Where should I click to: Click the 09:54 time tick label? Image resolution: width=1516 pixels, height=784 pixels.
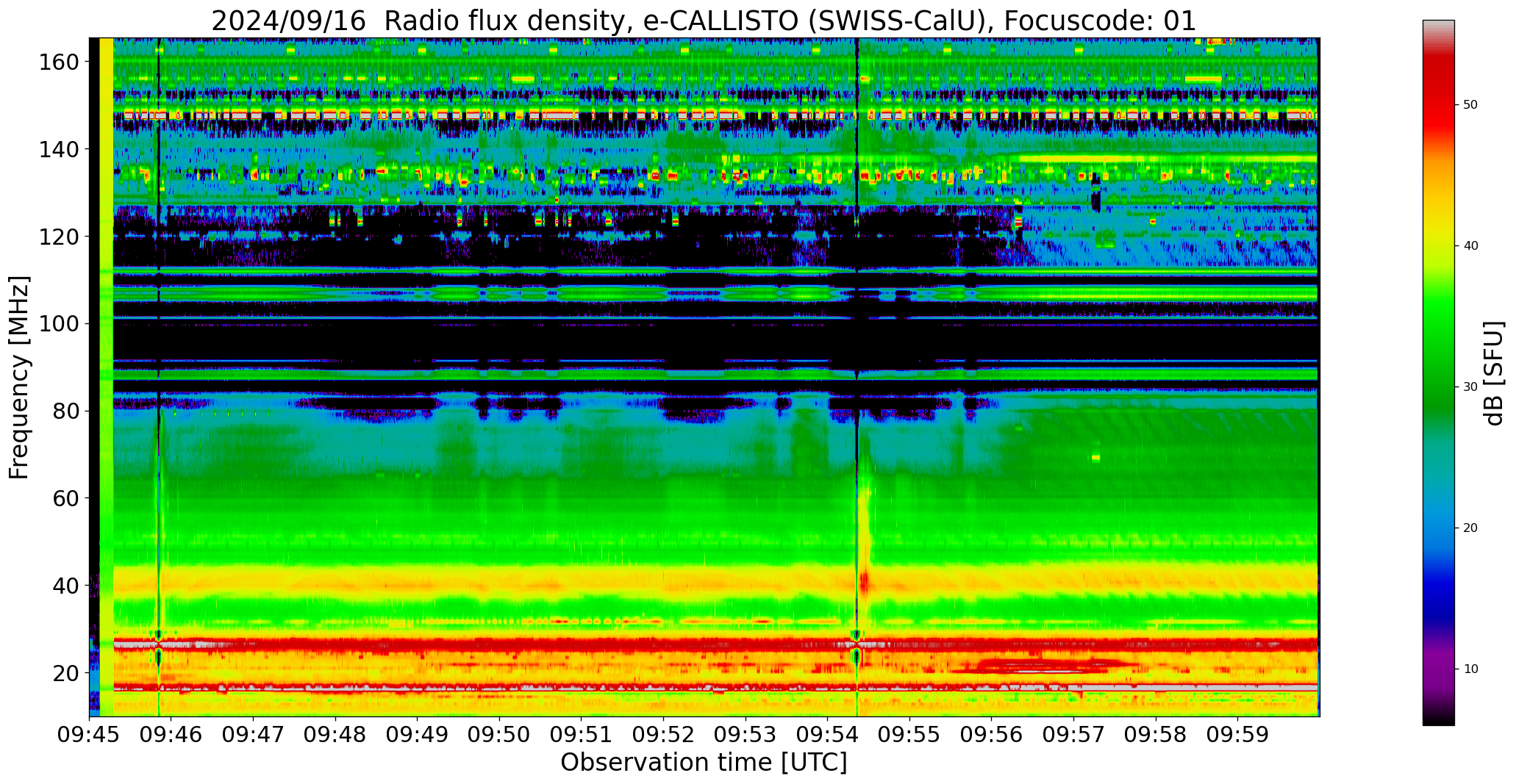827,735
